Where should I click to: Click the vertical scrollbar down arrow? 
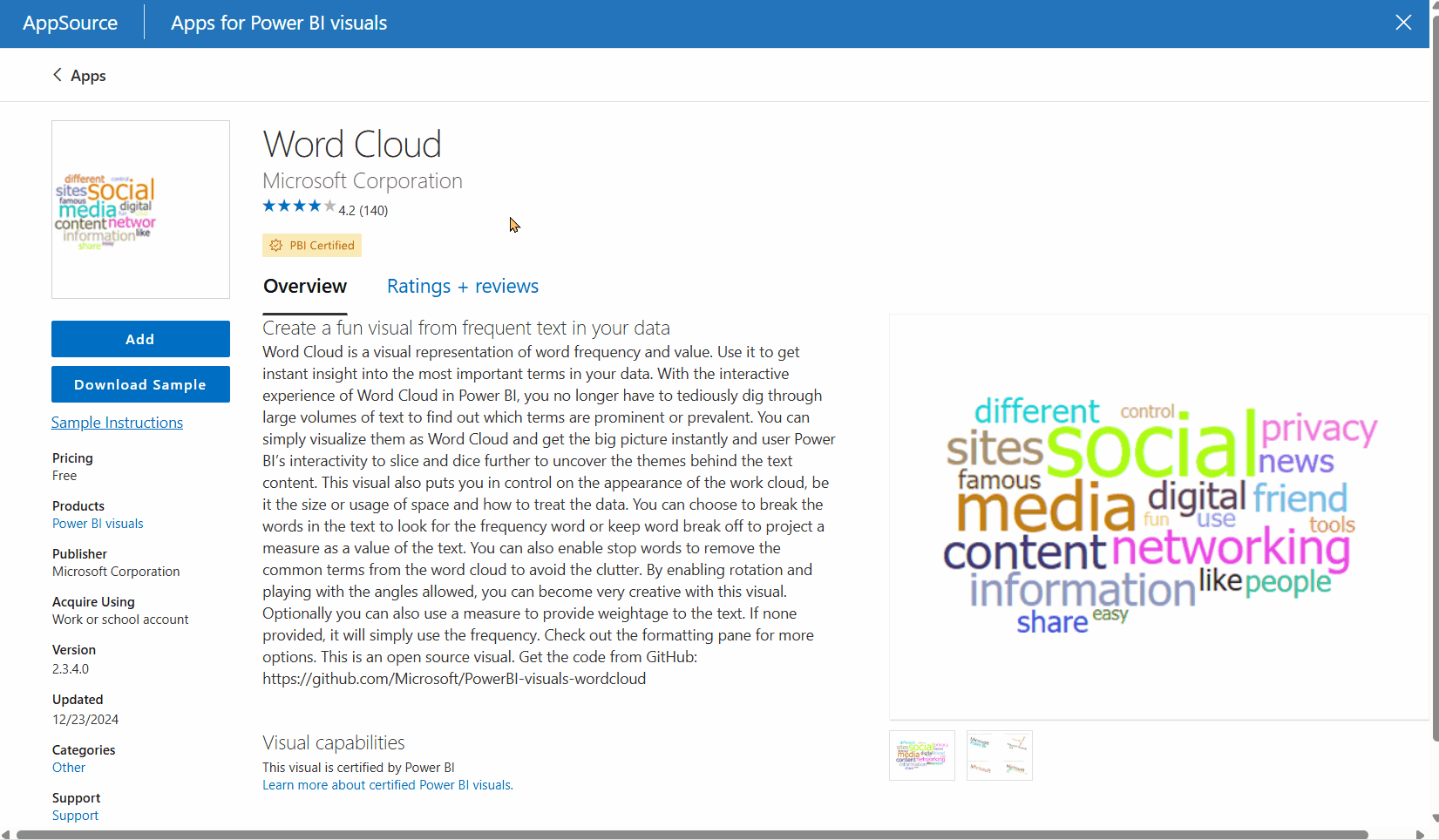[x=1434, y=818]
